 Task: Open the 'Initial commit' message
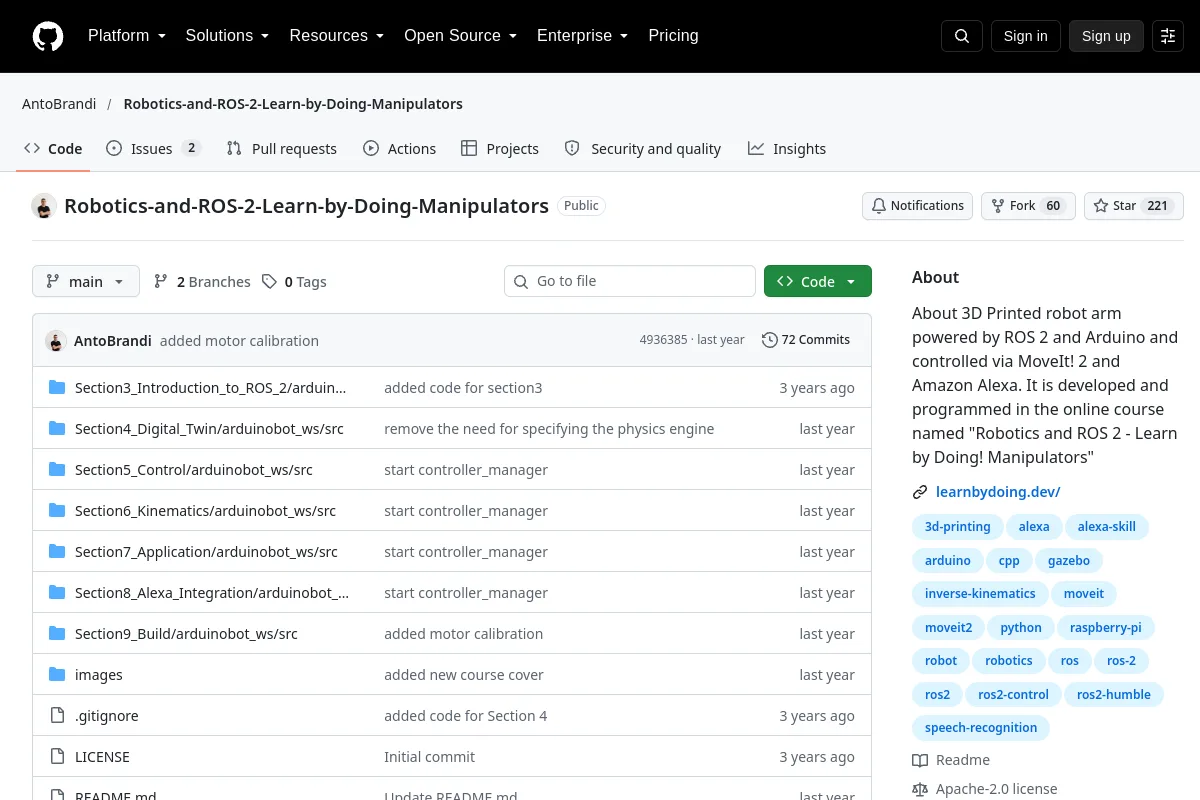tap(430, 757)
